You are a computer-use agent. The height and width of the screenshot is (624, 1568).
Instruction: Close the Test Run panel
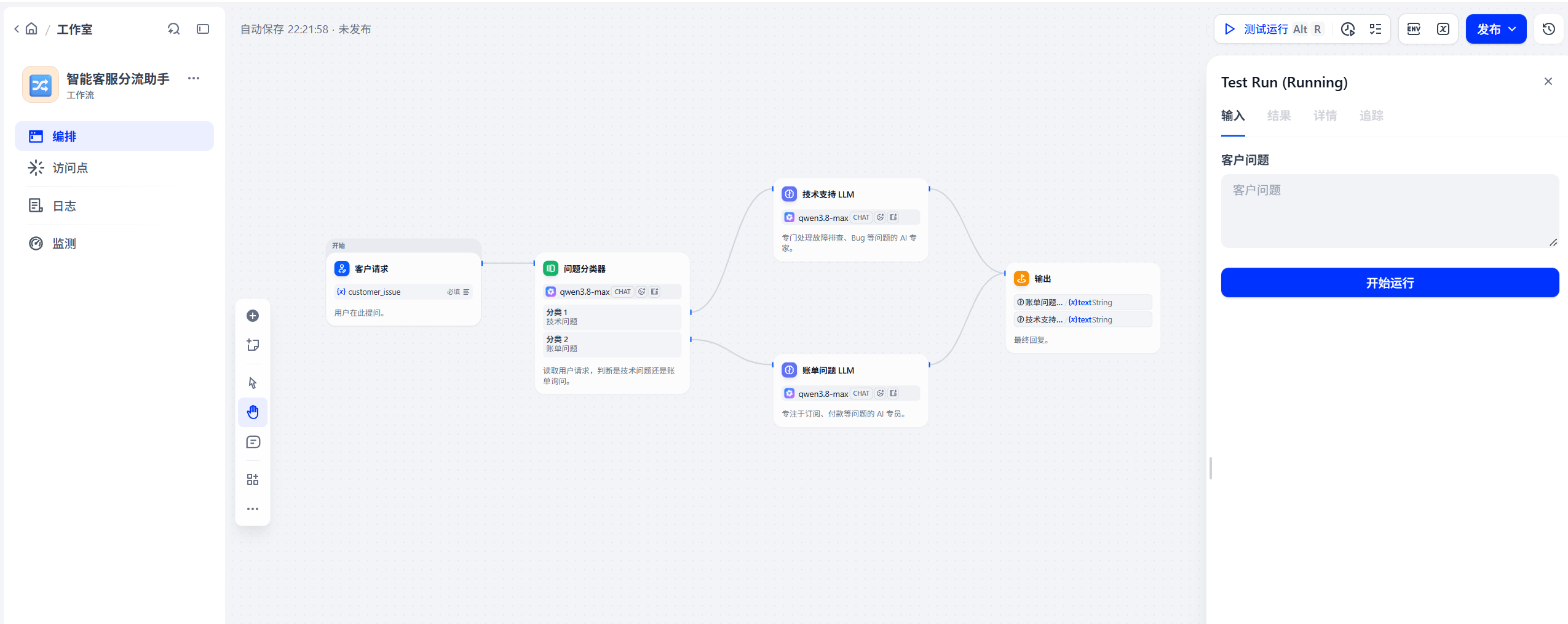pos(1548,81)
